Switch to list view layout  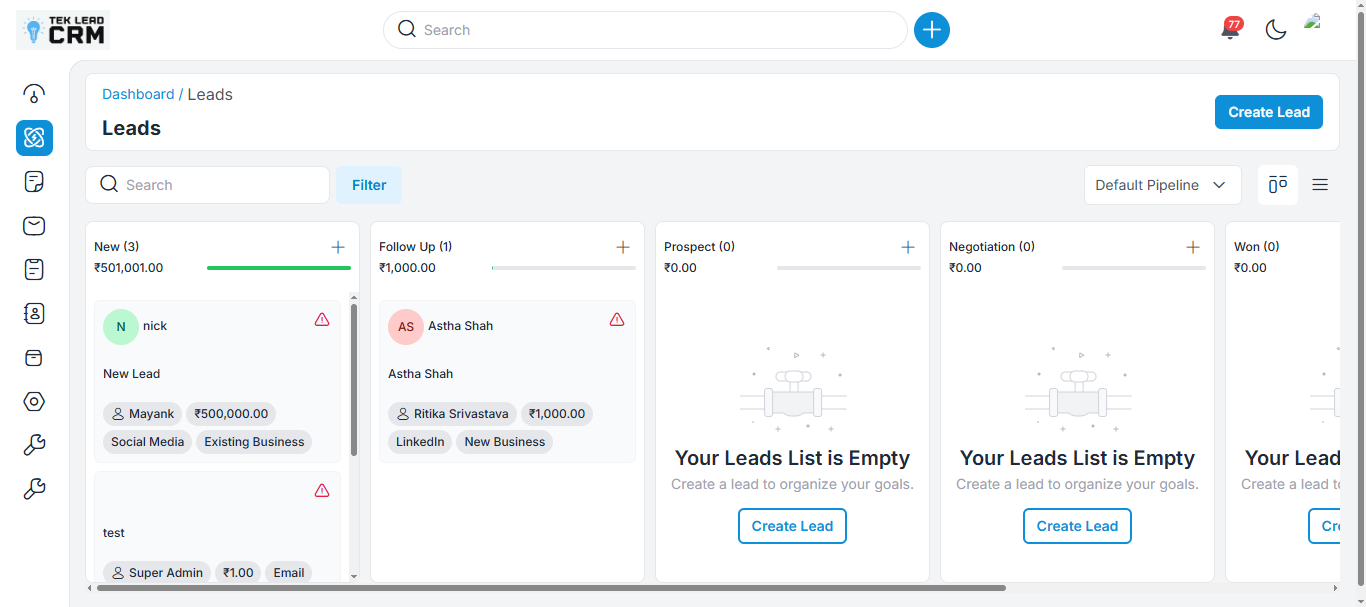click(1320, 185)
